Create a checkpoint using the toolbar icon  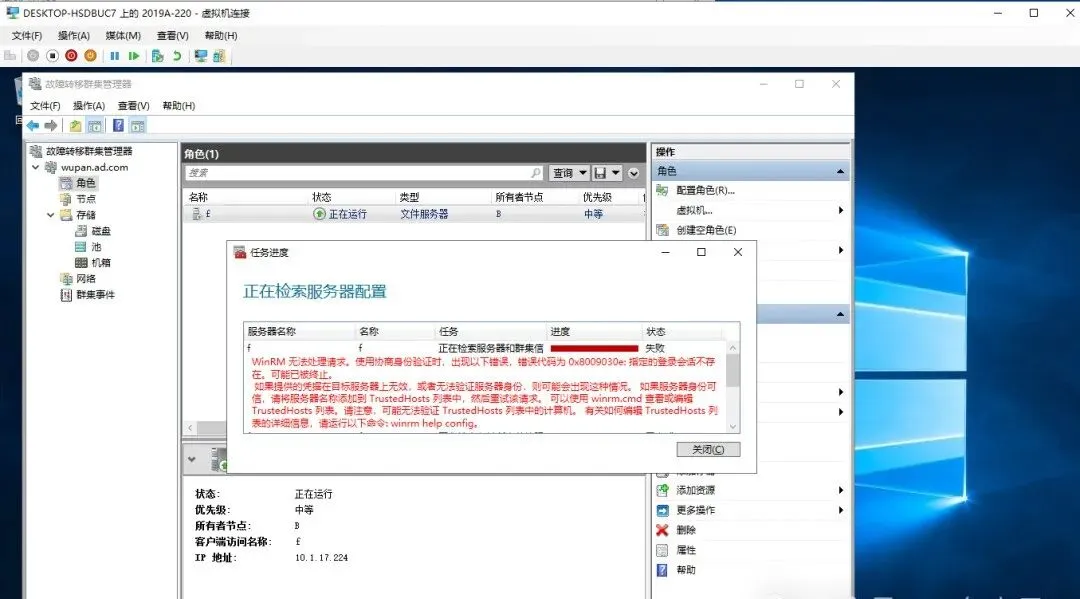(158, 56)
